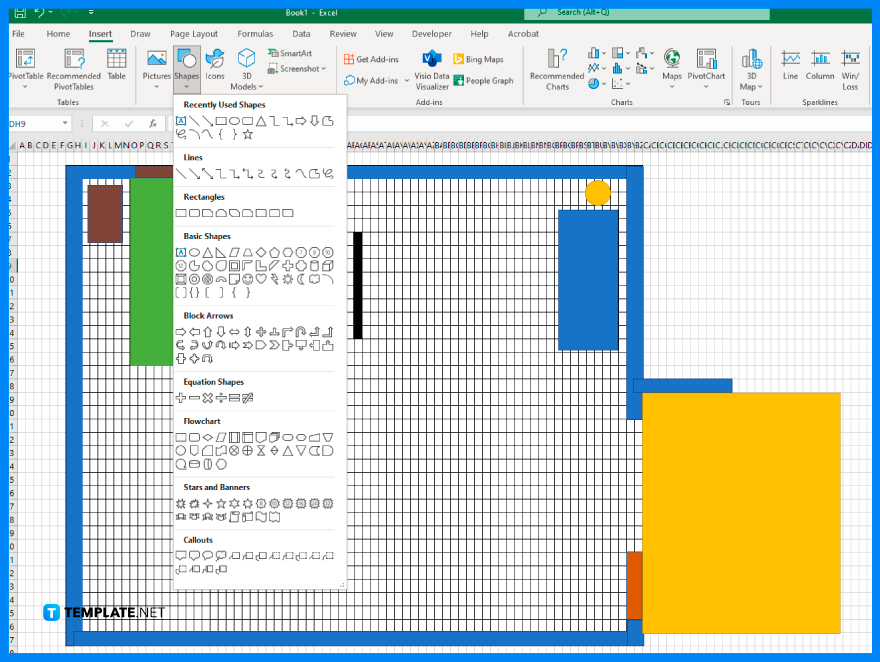The height and width of the screenshot is (662, 880).
Task: Pick the smiley face basic shape
Action: tap(248, 279)
